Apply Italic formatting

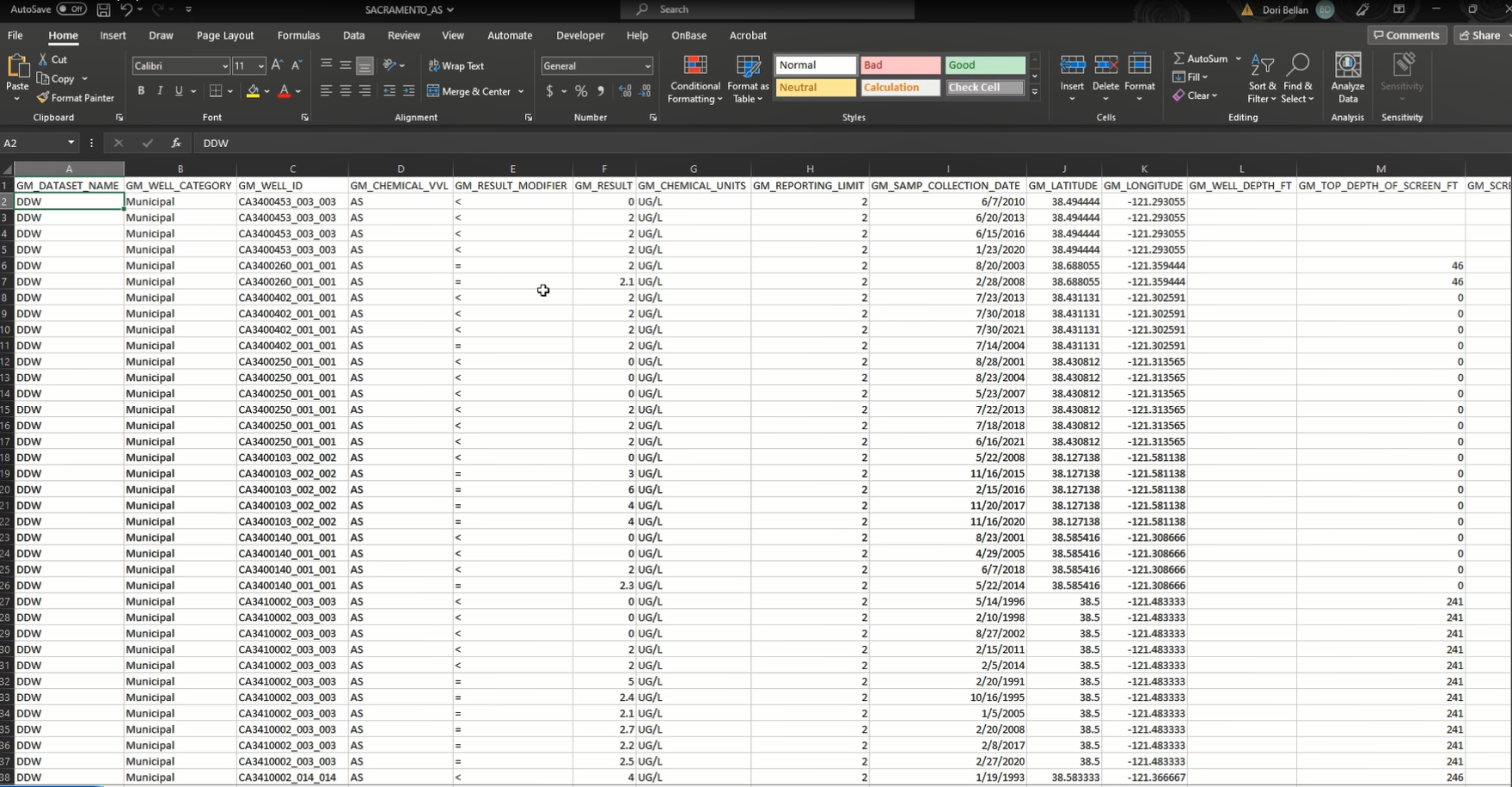pyautogui.click(x=160, y=91)
